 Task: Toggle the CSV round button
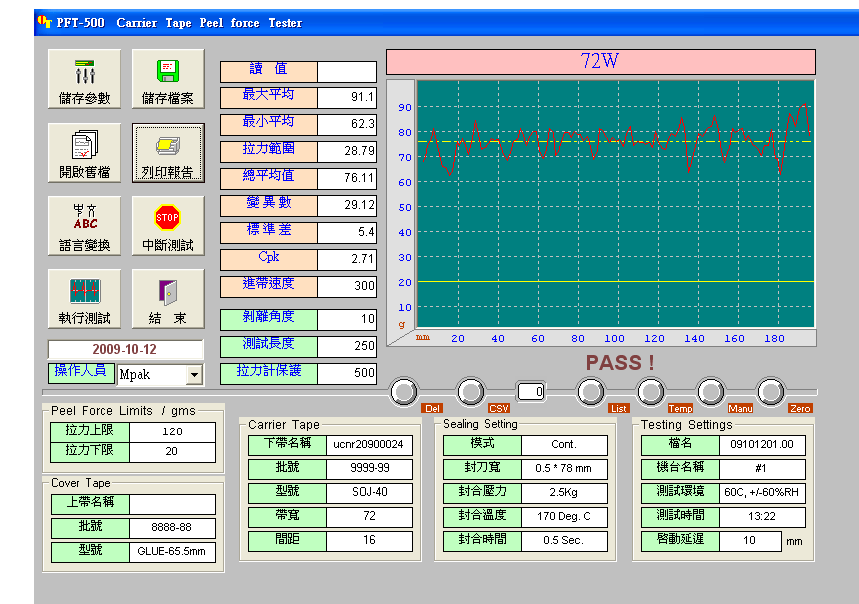pyautogui.click(x=471, y=391)
